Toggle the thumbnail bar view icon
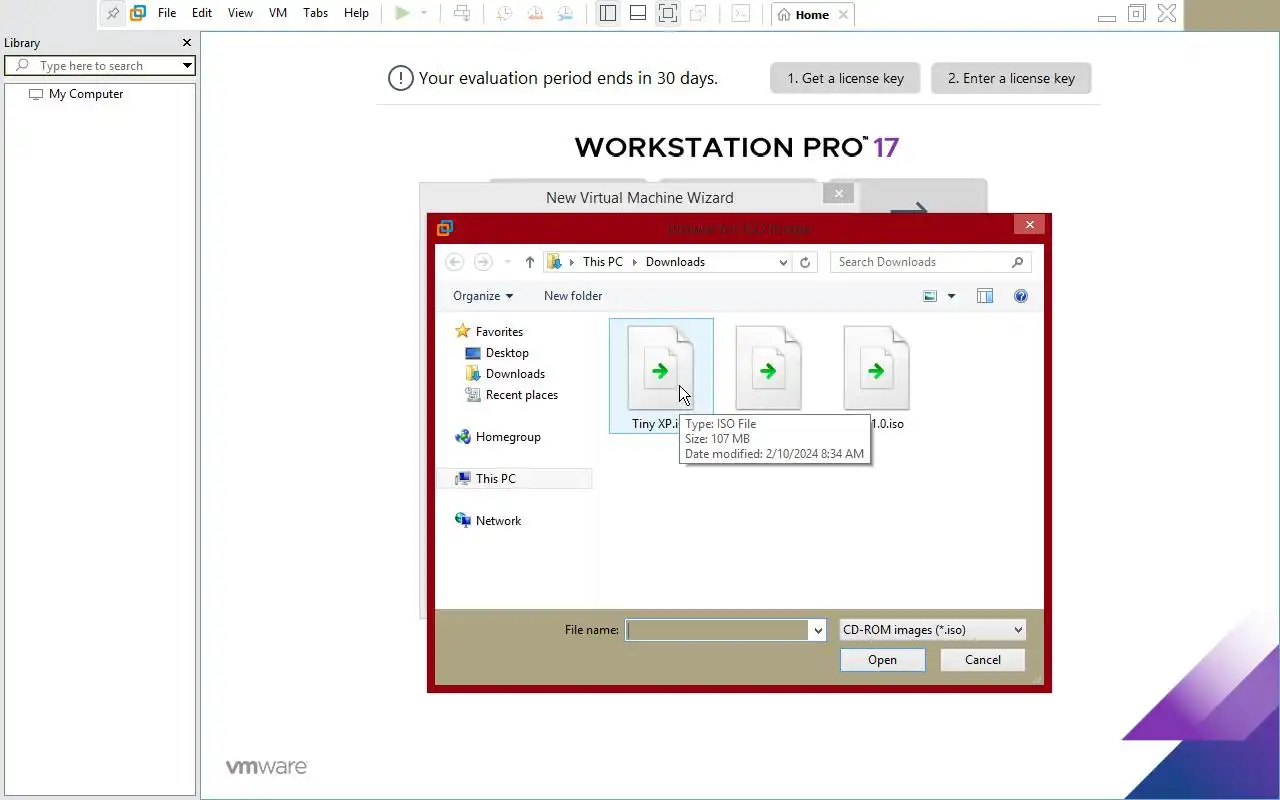The image size is (1280, 800). click(637, 14)
